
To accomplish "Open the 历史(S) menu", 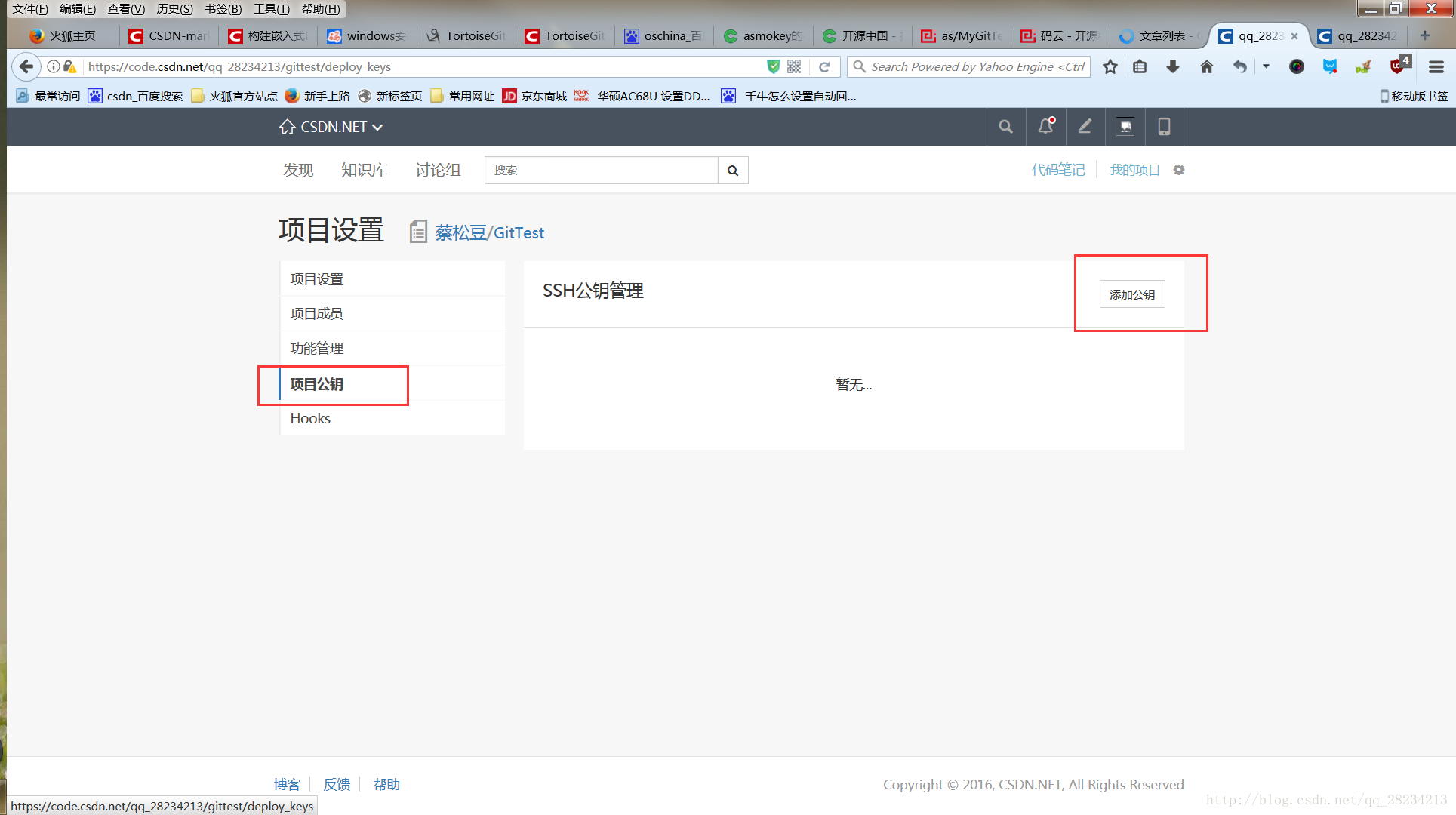I will click(x=174, y=9).
